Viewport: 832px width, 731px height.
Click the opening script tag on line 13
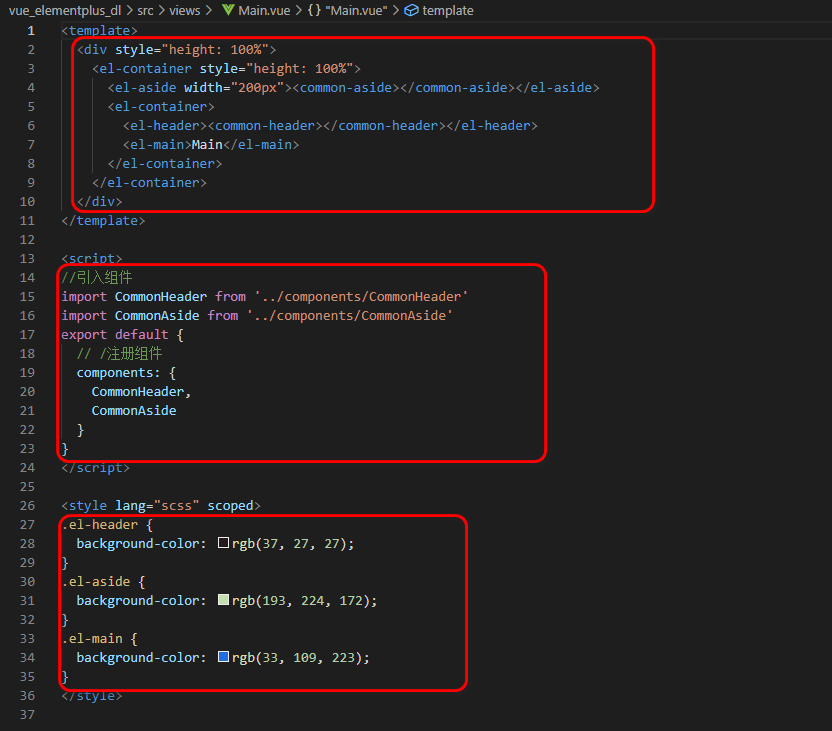[92, 258]
